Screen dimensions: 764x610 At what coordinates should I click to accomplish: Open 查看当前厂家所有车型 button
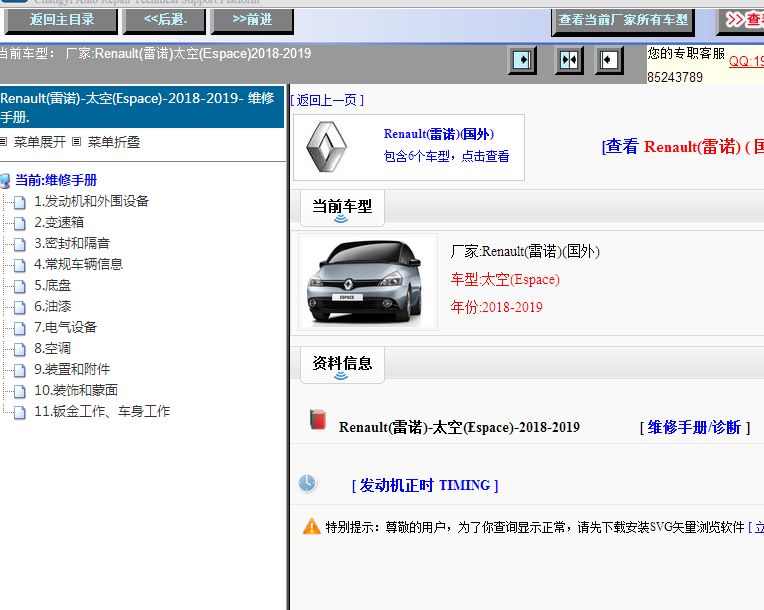[623, 21]
